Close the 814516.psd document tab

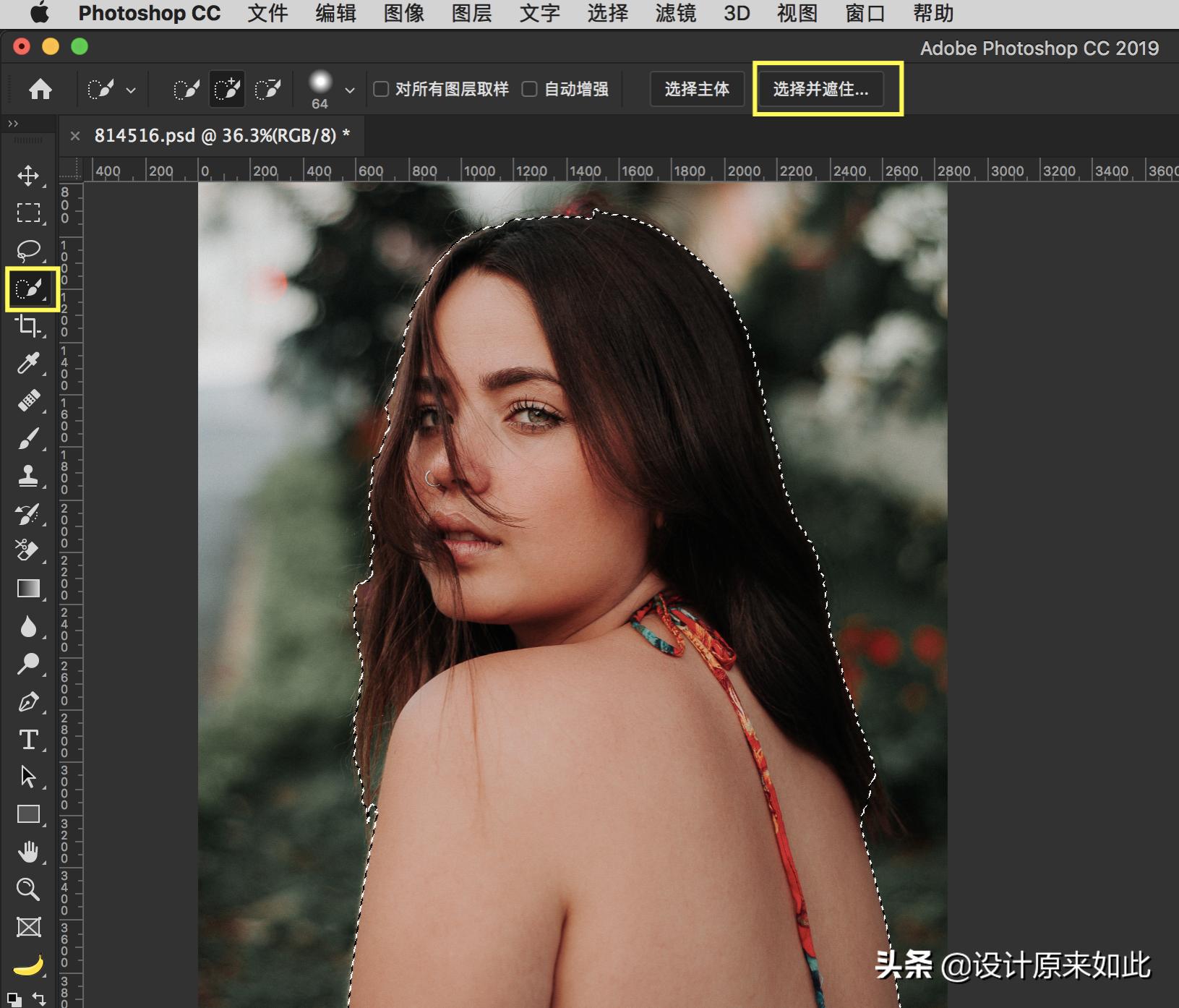(75, 135)
